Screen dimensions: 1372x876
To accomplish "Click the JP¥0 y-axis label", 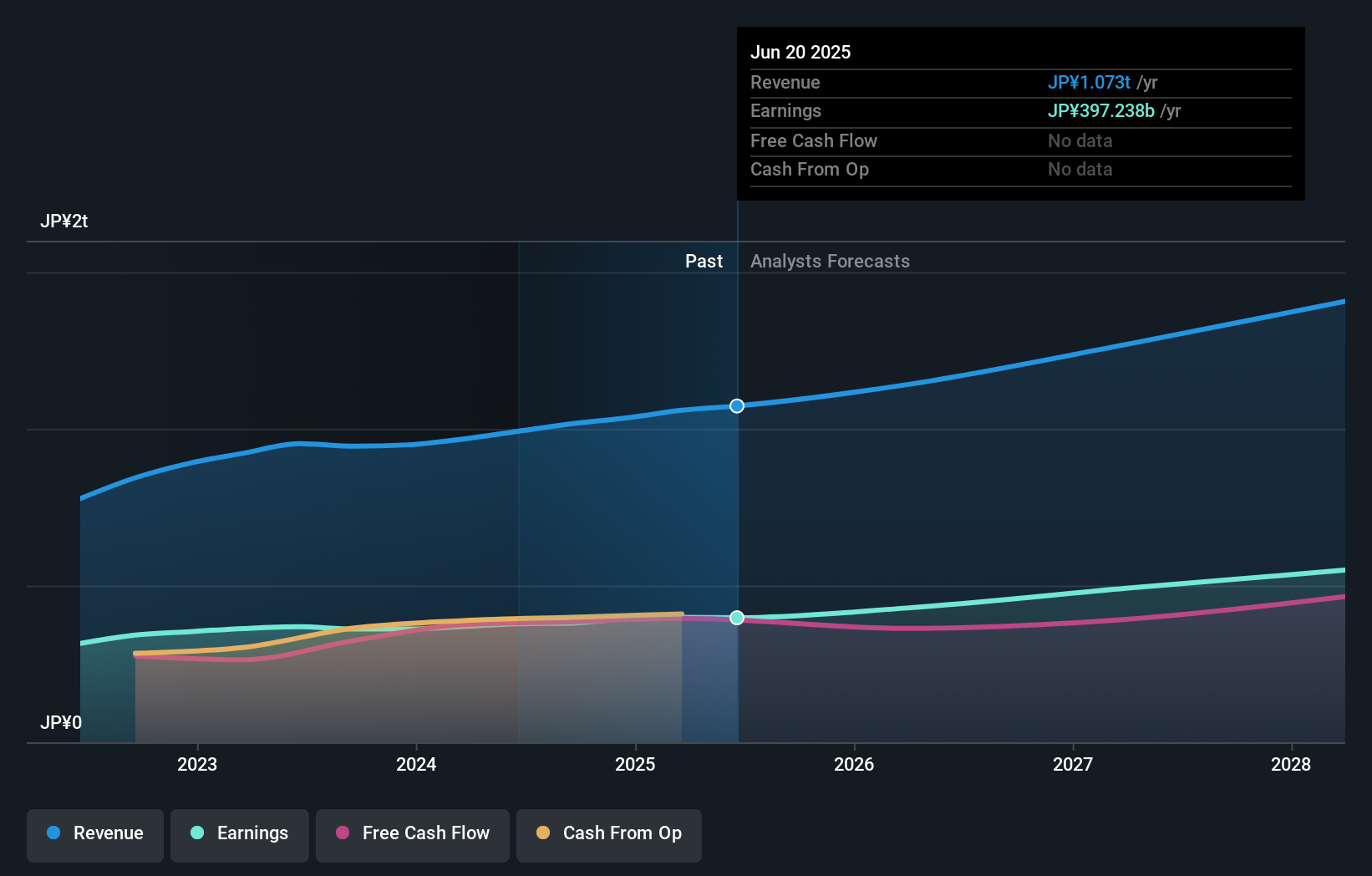I will point(61,723).
